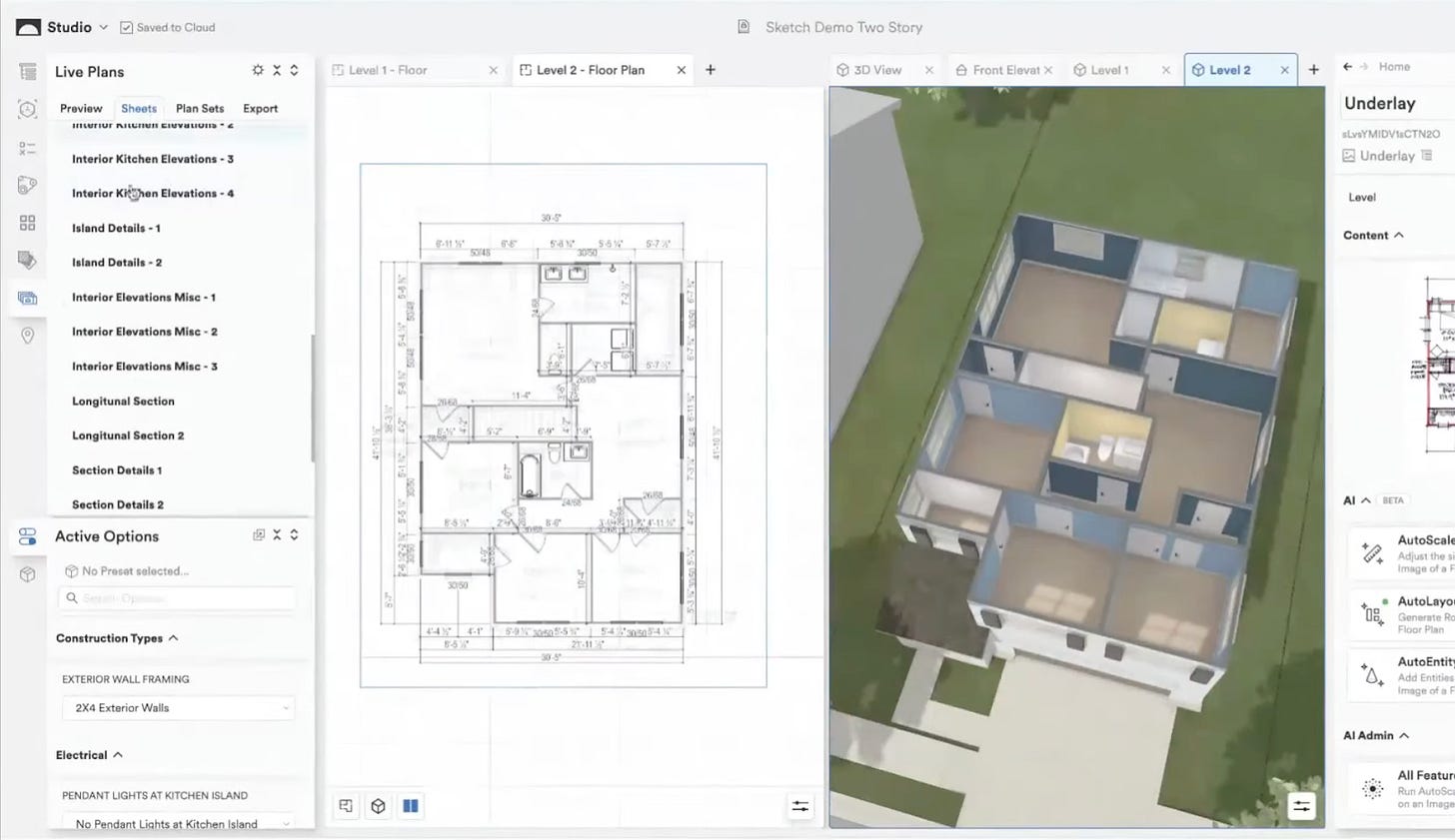Select sheet Island Details - 2
The width and height of the screenshot is (1455, 840).
(x=117, y=263)
